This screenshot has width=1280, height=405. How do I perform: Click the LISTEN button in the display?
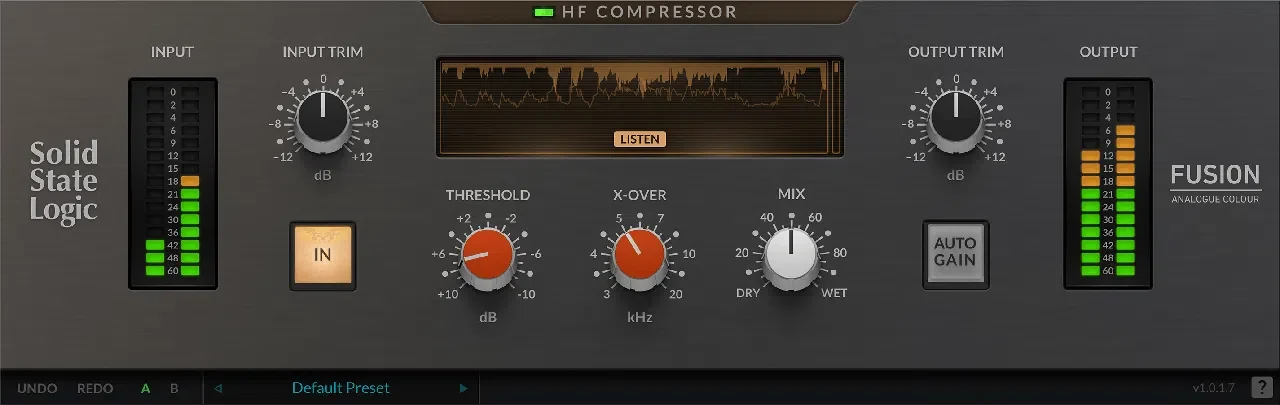(640, 139)
